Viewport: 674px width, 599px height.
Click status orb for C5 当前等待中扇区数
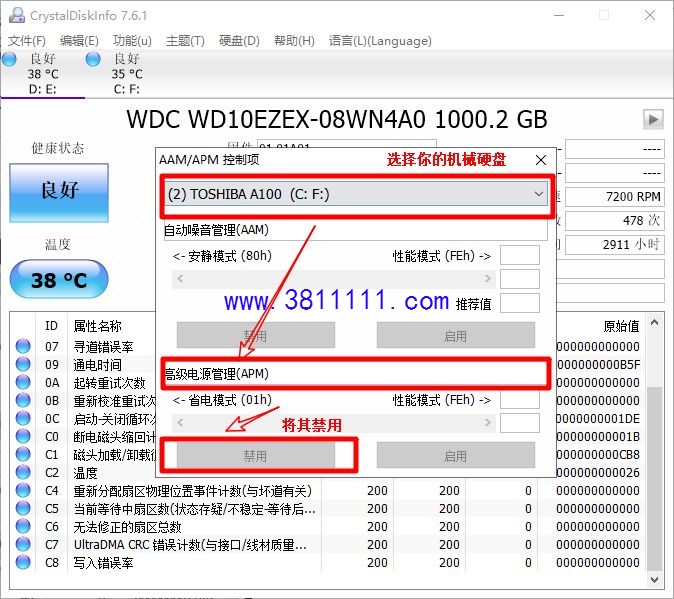tap(23, 508)
